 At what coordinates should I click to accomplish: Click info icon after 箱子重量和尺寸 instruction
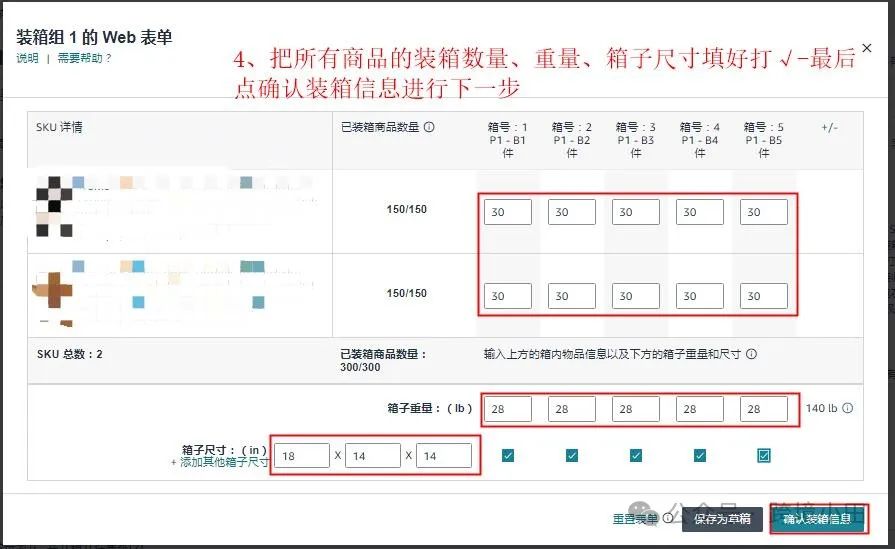coord(751,354)
